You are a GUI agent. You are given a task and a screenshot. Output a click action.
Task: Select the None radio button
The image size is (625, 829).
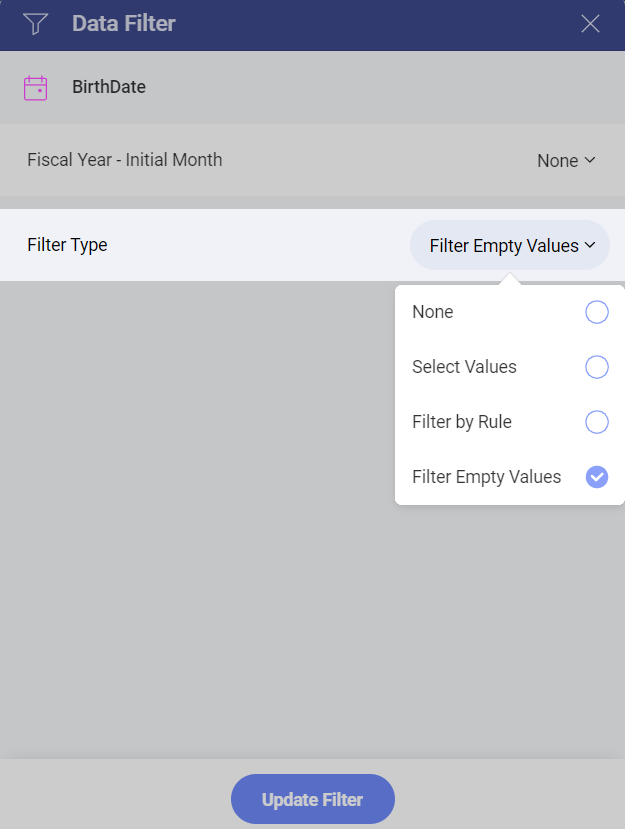(596, 312)
